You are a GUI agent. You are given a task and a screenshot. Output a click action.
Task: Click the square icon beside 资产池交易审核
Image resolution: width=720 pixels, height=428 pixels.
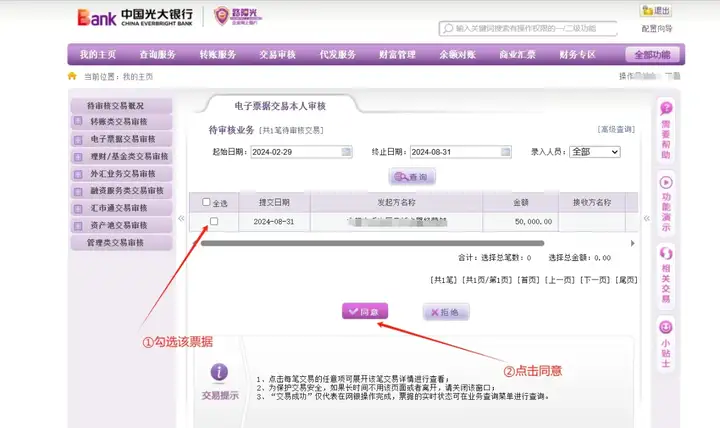78,225
